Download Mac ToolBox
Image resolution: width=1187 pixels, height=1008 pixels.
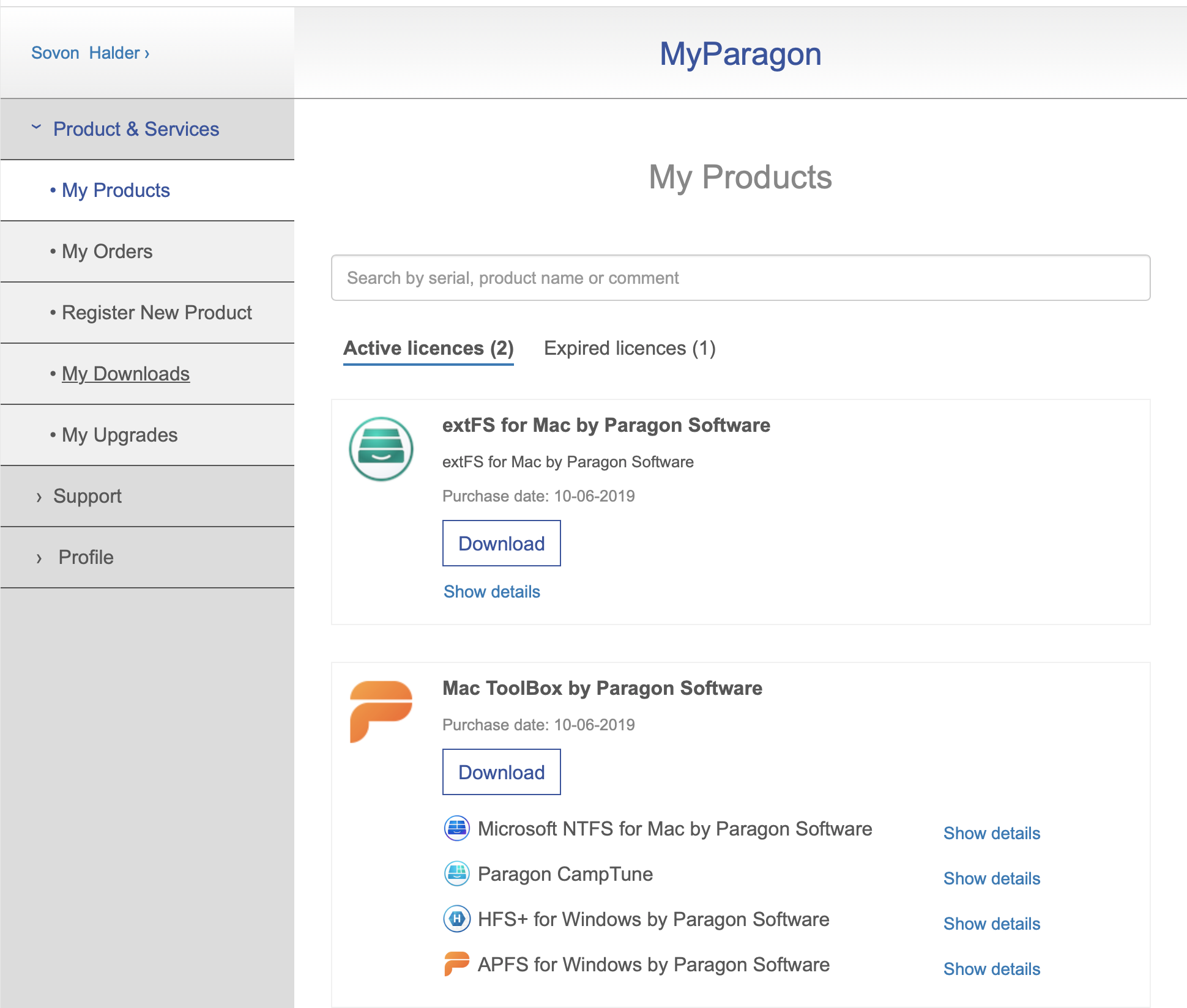point(501,772)
